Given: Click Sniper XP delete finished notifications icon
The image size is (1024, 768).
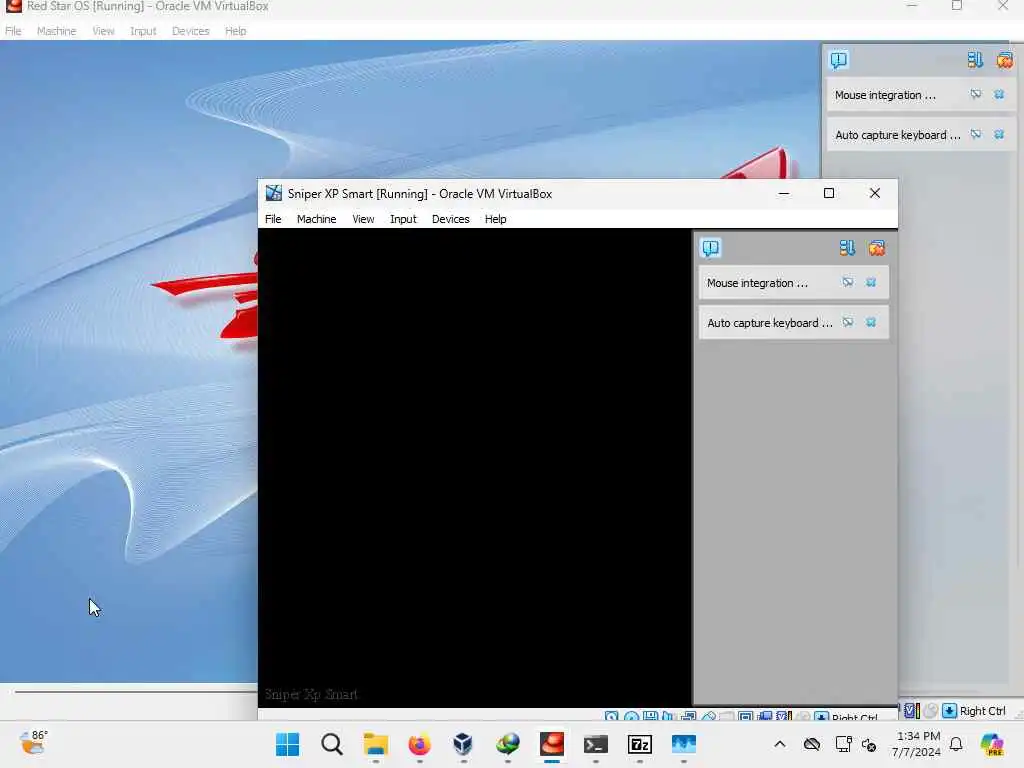Looking at the screenshot, I should 876,248.
